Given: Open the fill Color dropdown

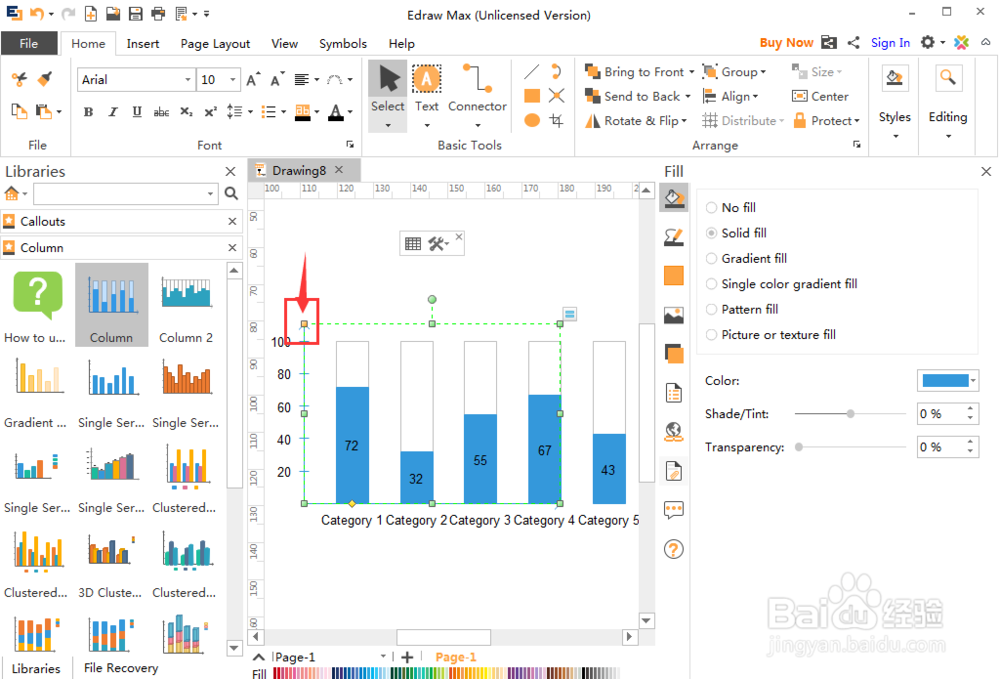Looking at the screenshot, I should click(973, 381).
